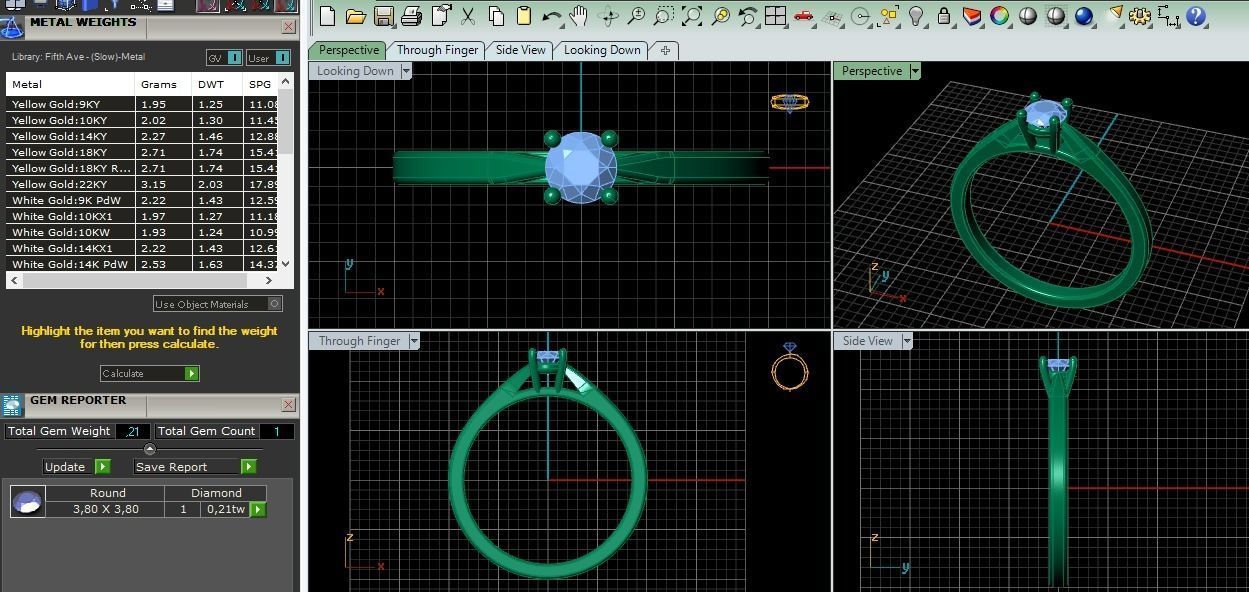1249x592 pixels.
Task: Print using the printer icon
Action: pyautogui.click(x=410, y=16)
